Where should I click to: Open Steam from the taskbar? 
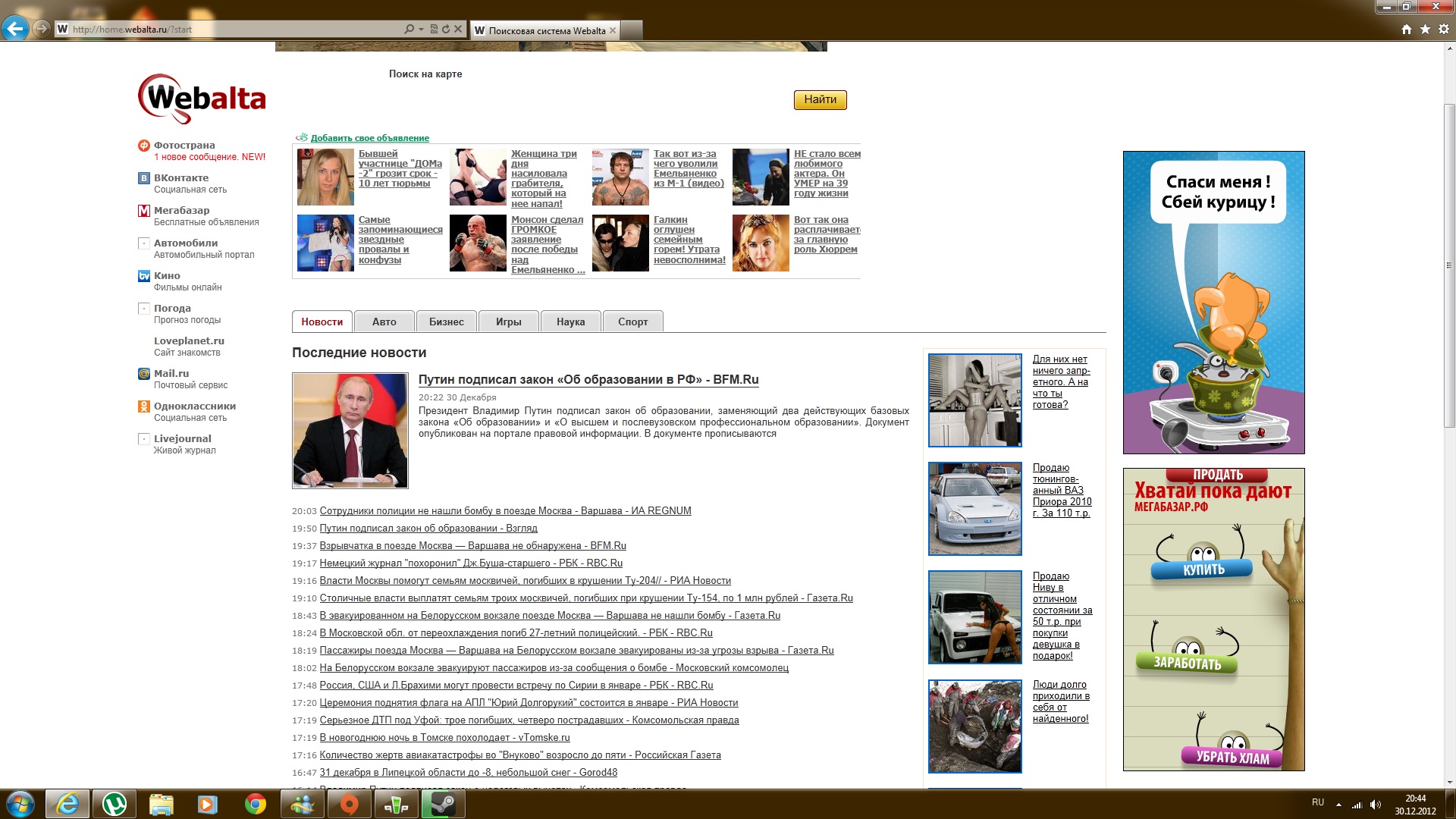[443, 804]
